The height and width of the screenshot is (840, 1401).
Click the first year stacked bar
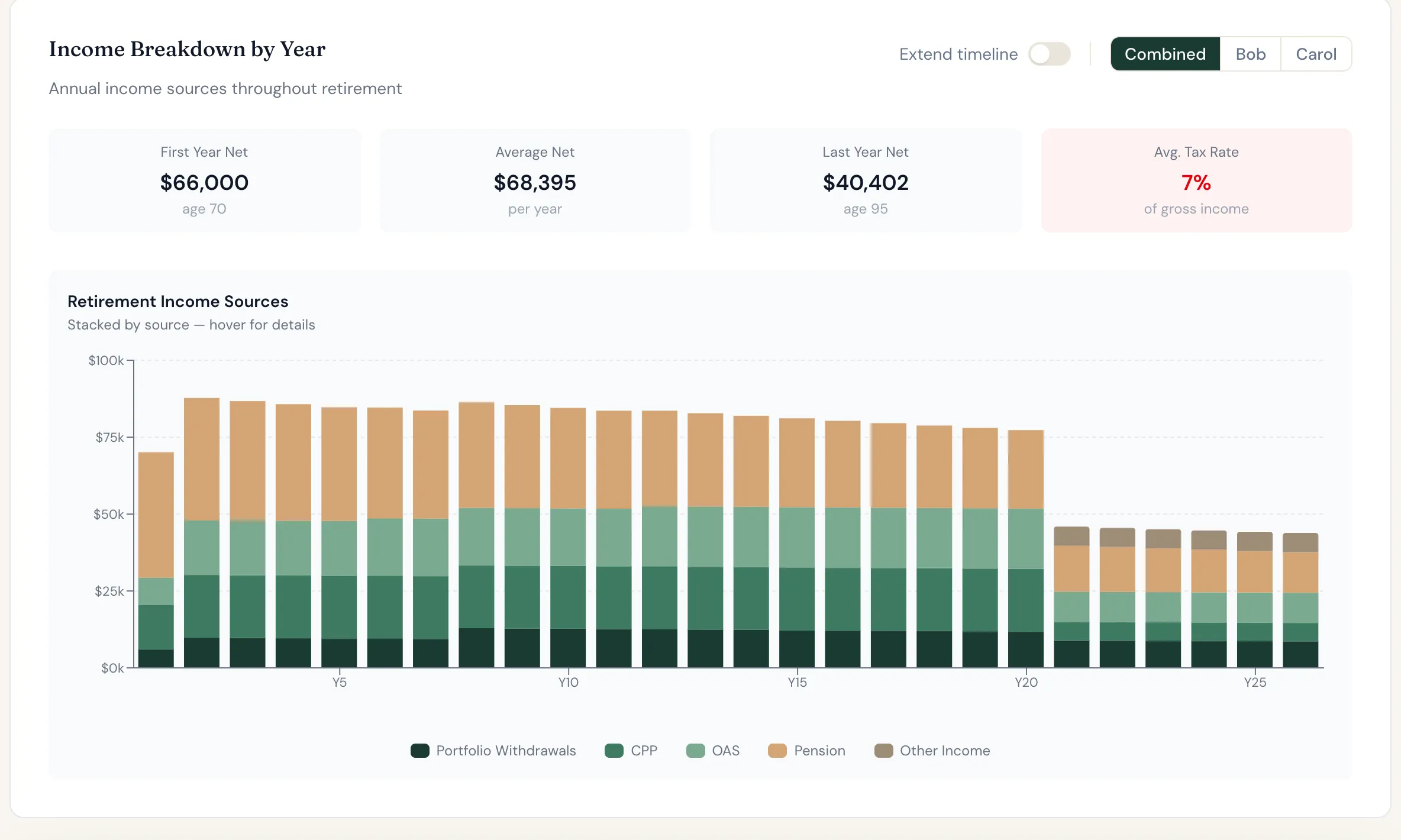tap(156, 560)
